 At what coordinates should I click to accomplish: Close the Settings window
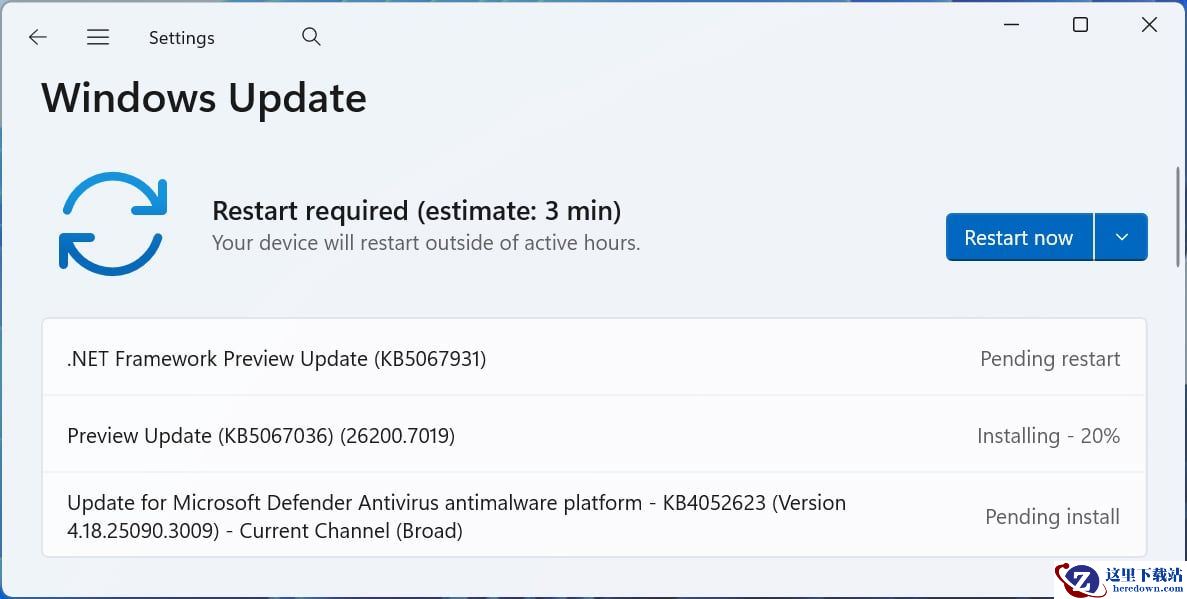click(x=1149, y=25)
